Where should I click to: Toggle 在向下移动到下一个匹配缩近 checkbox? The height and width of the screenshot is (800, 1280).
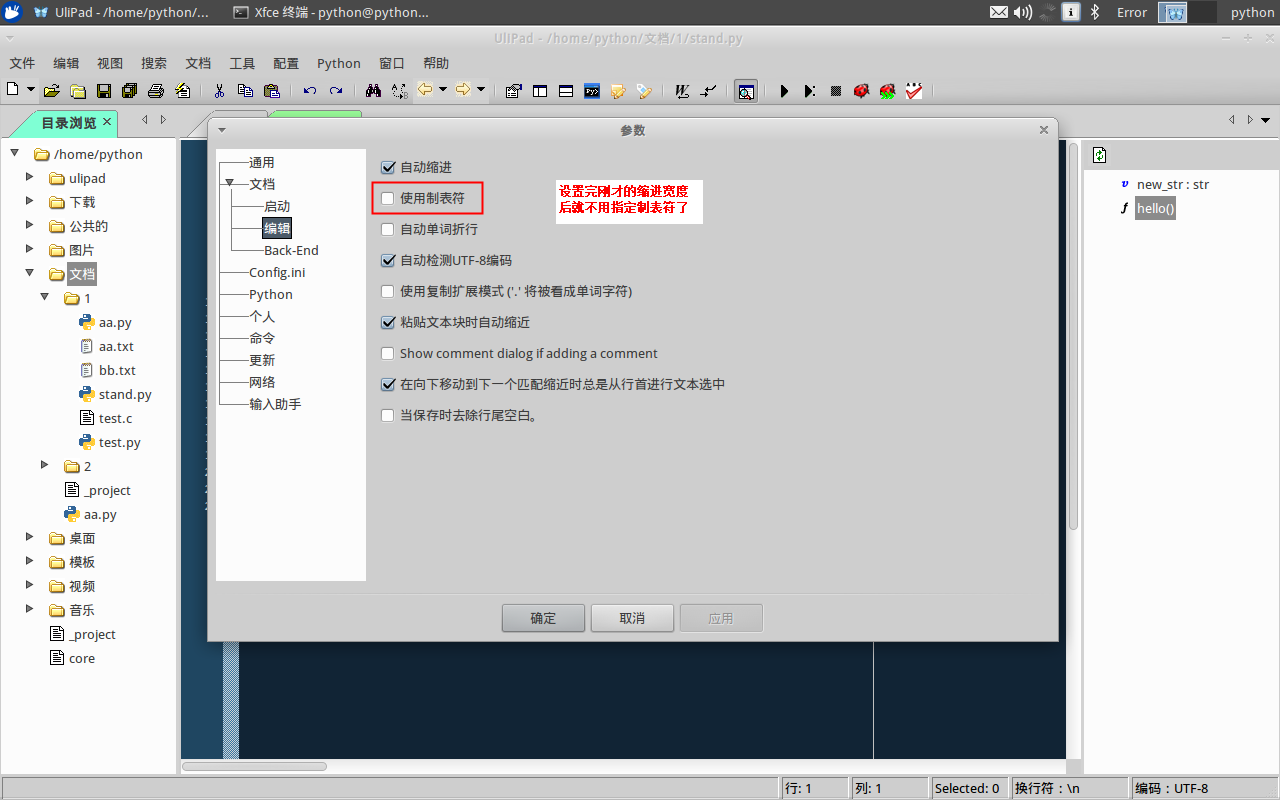[x=388, y=384]
